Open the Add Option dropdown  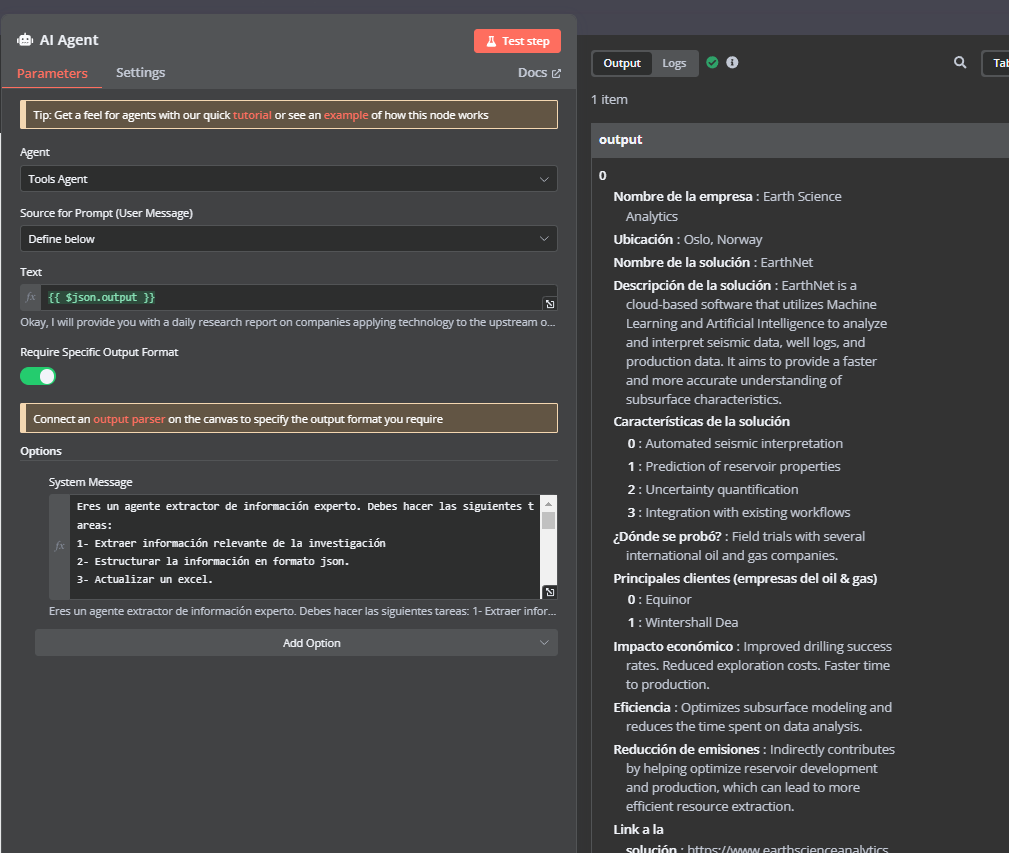pos(296,643)
